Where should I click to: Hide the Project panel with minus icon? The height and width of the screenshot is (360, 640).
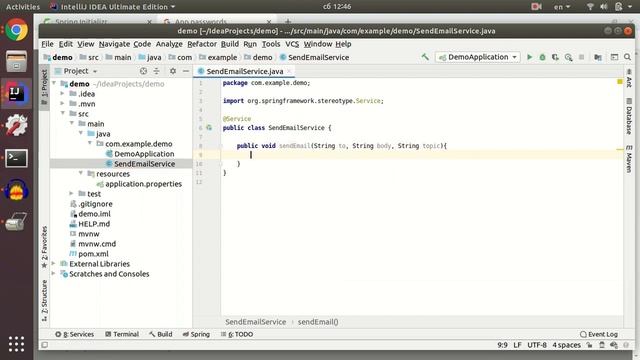click(x=186, y=71)
